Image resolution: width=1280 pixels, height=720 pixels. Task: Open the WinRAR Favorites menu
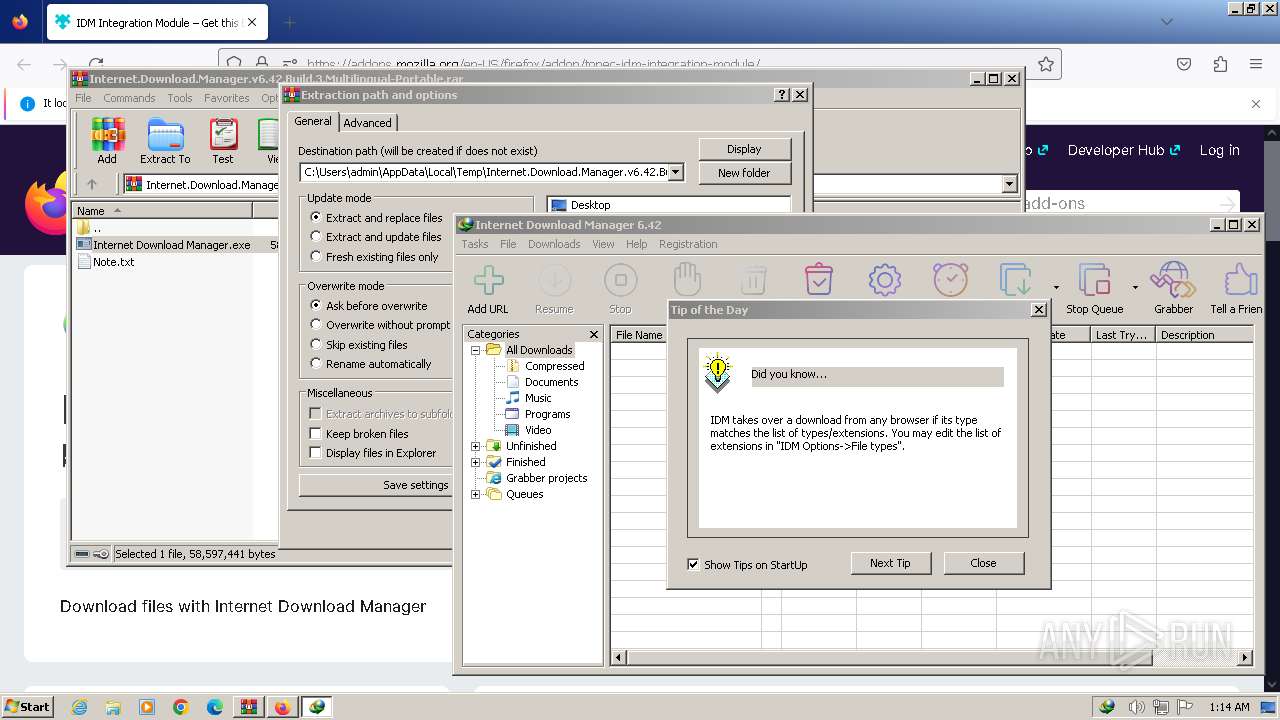coord(227,98)
